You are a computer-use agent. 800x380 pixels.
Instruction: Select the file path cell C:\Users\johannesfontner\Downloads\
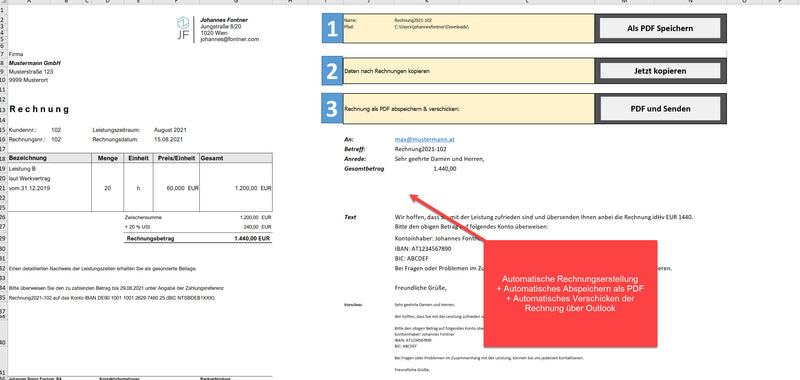pos(432,26)
